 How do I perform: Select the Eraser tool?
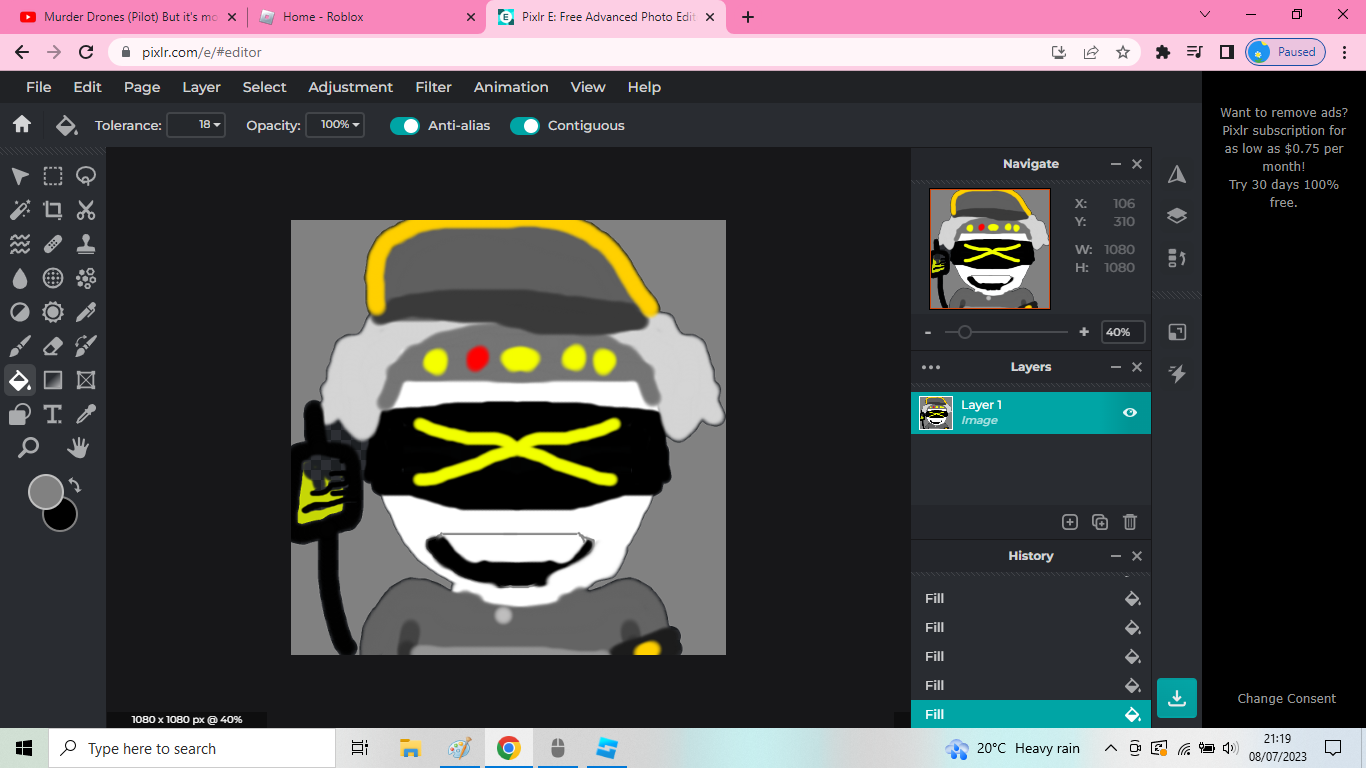coord(53,346)
